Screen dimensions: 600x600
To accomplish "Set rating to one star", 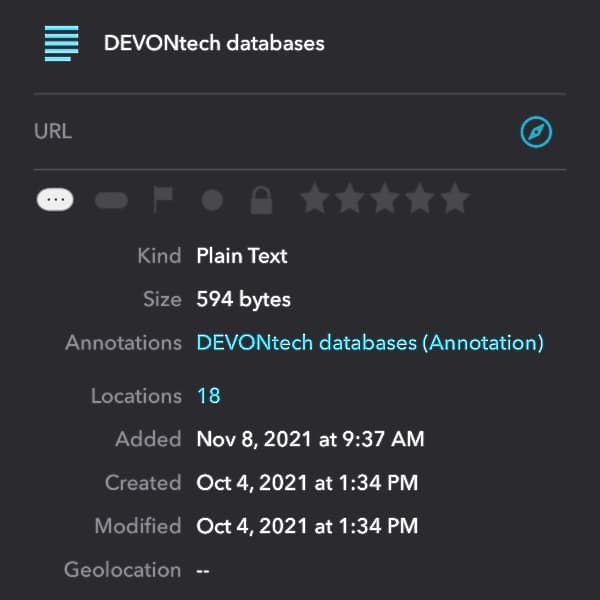I will pyautogui.click(x=315, y=198).
